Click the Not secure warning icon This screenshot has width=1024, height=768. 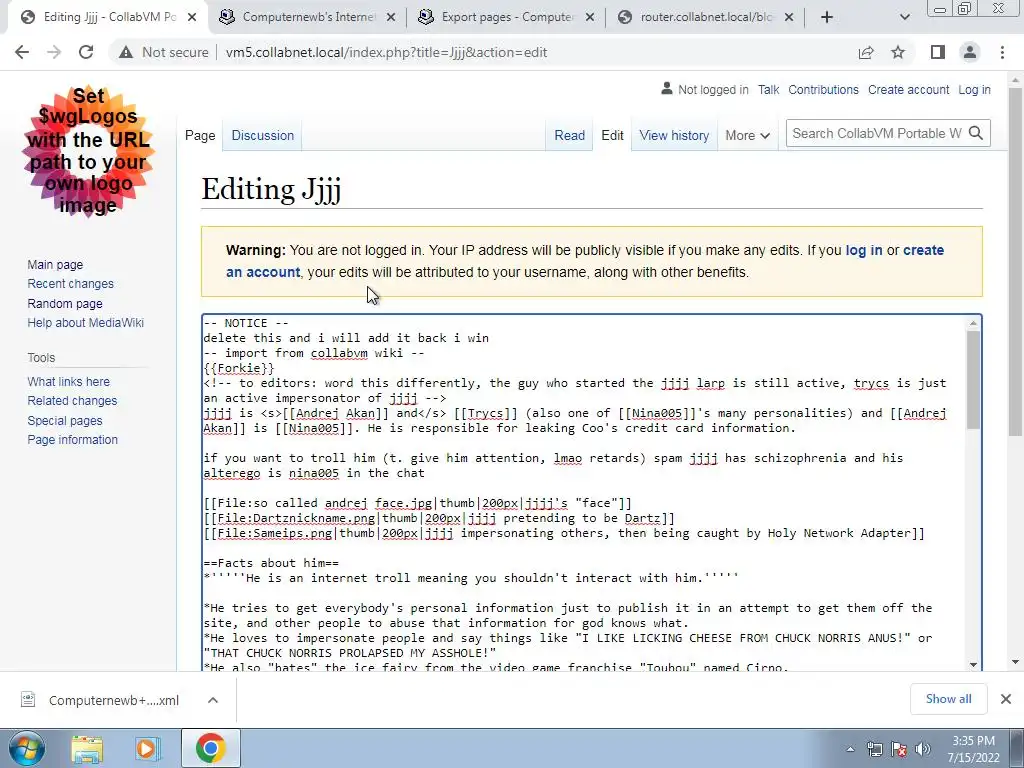(126, 52)
